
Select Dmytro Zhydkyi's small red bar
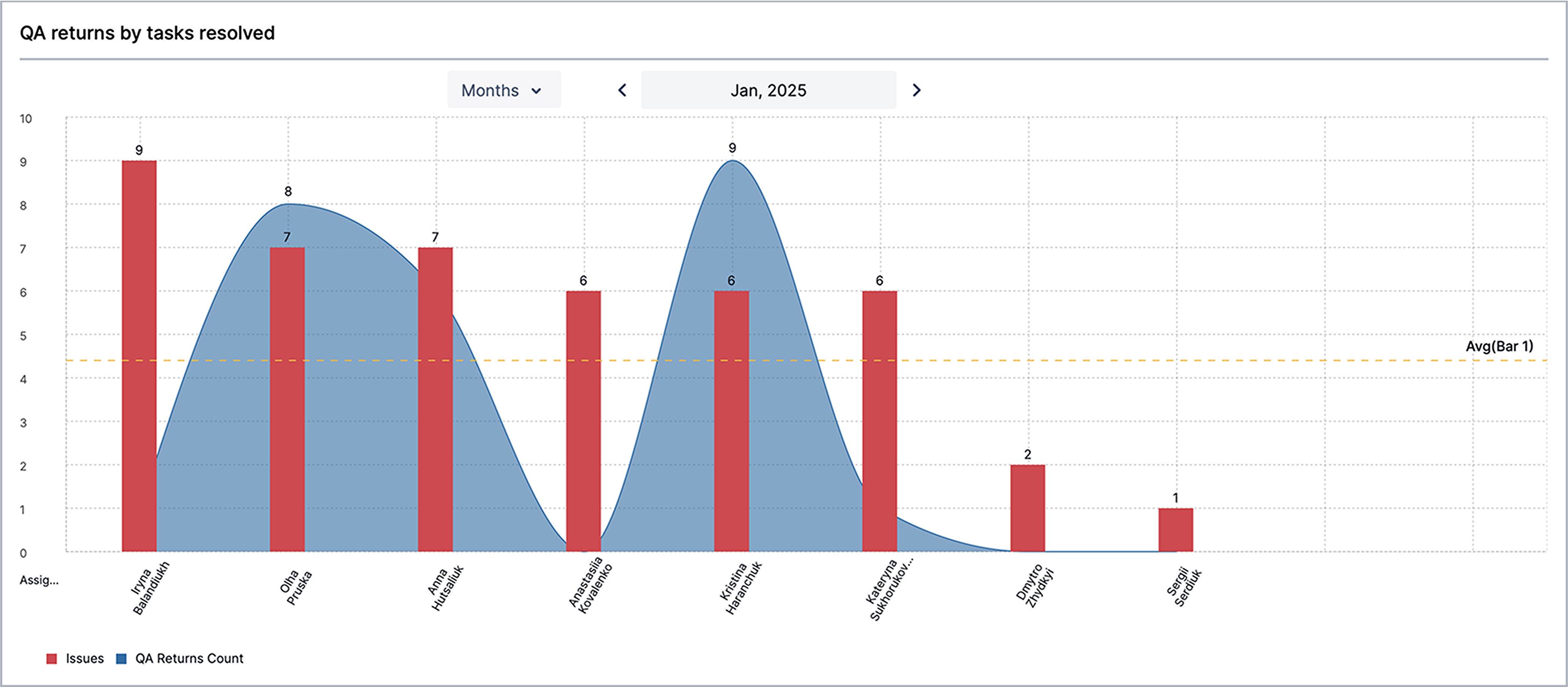(x=1027, y=508)
